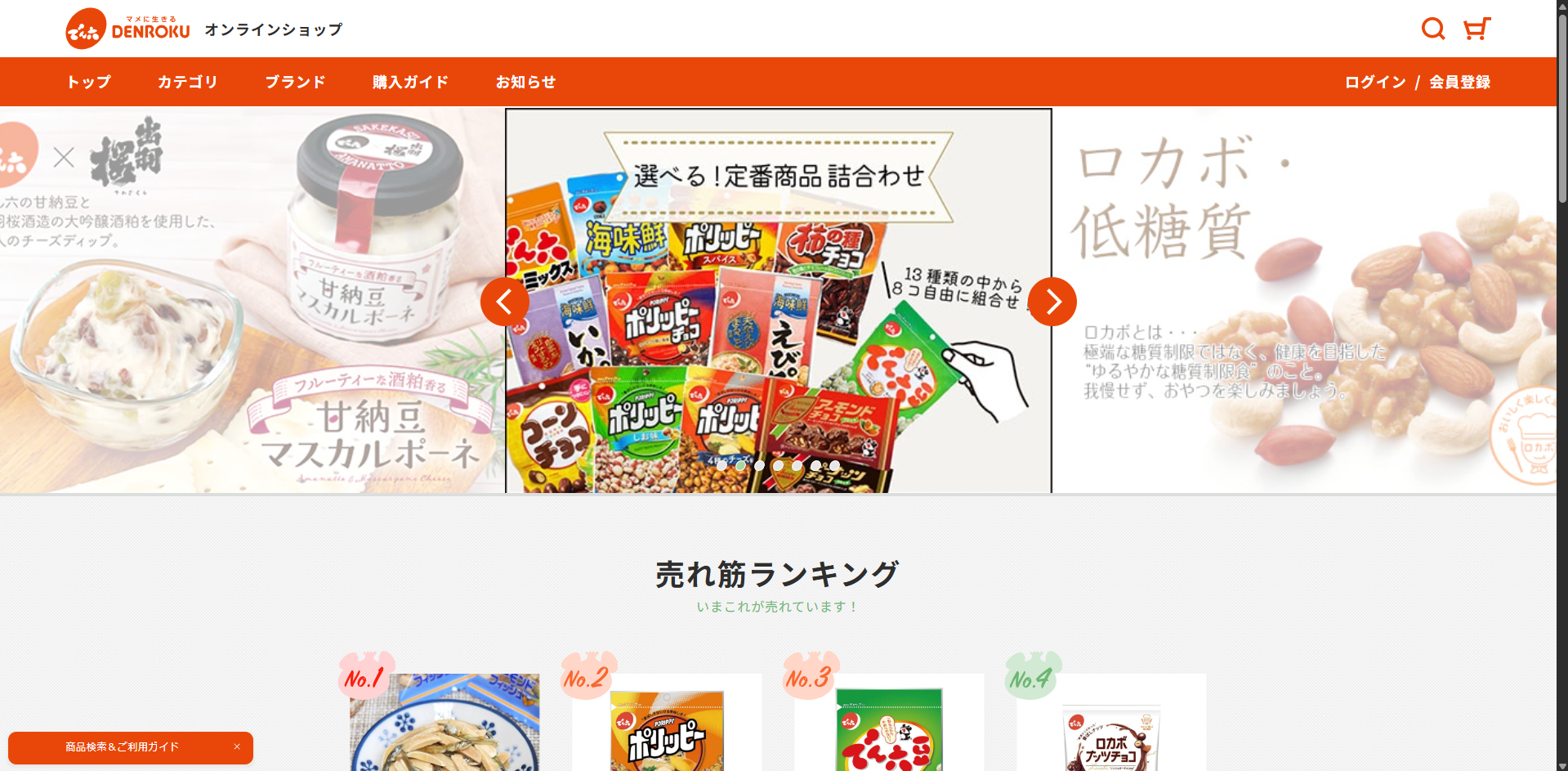Click the page vertical scrollbar

[1562, 385]
